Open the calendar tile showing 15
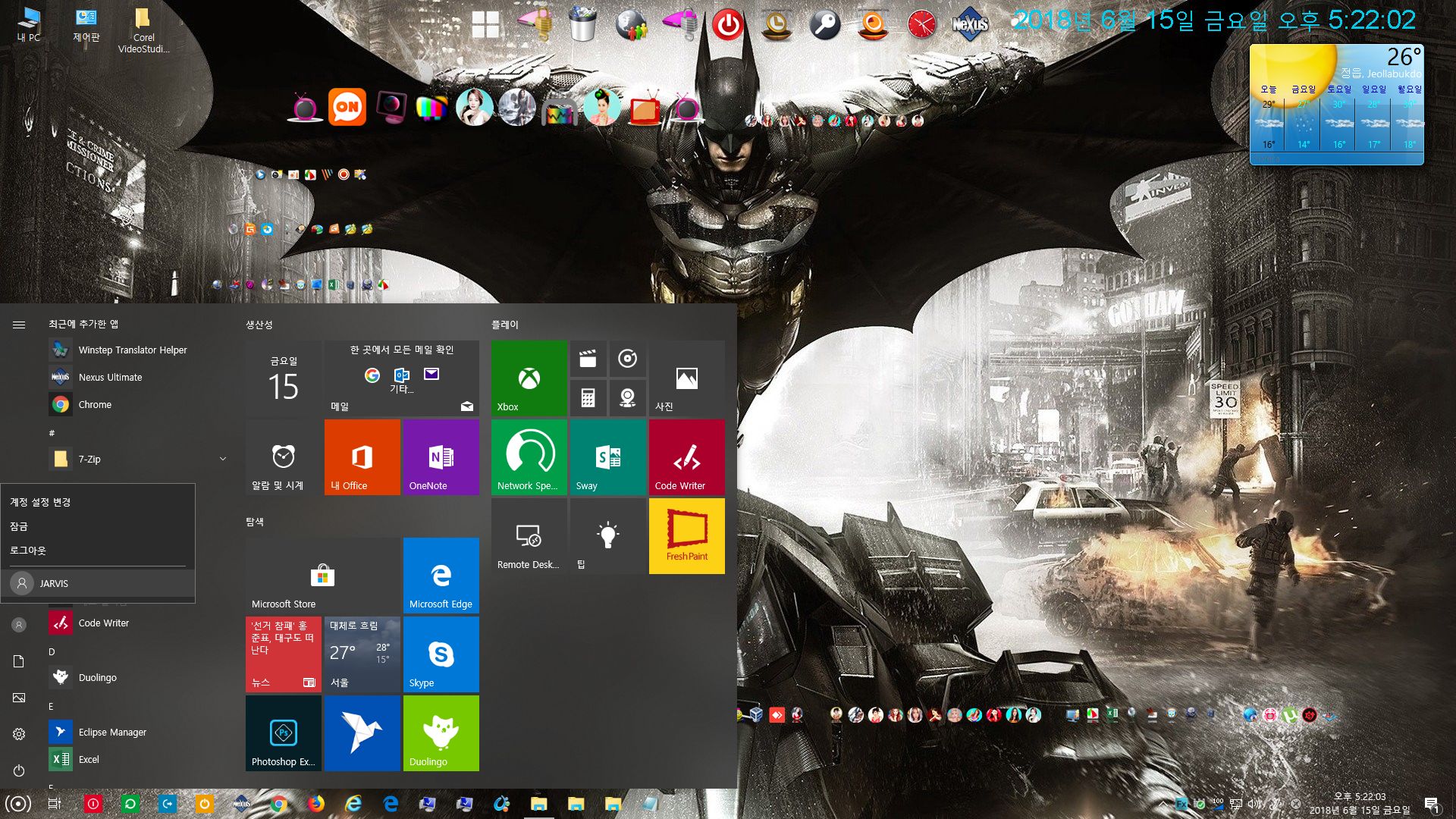Viewport: 1456px width, 819px height. click(283, 378)
